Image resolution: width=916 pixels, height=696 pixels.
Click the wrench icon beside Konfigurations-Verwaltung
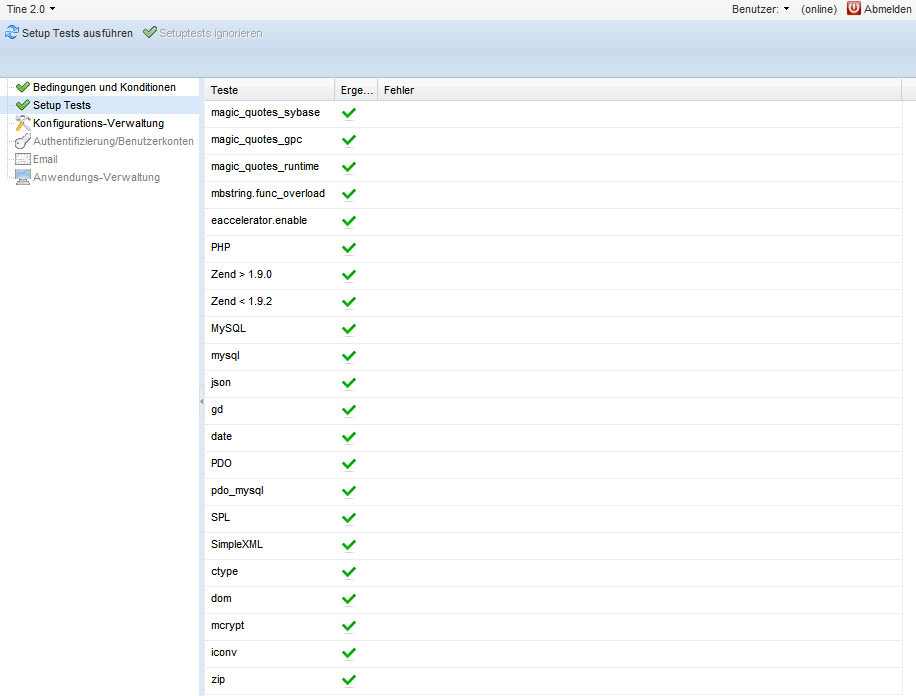tap(23, 123)
